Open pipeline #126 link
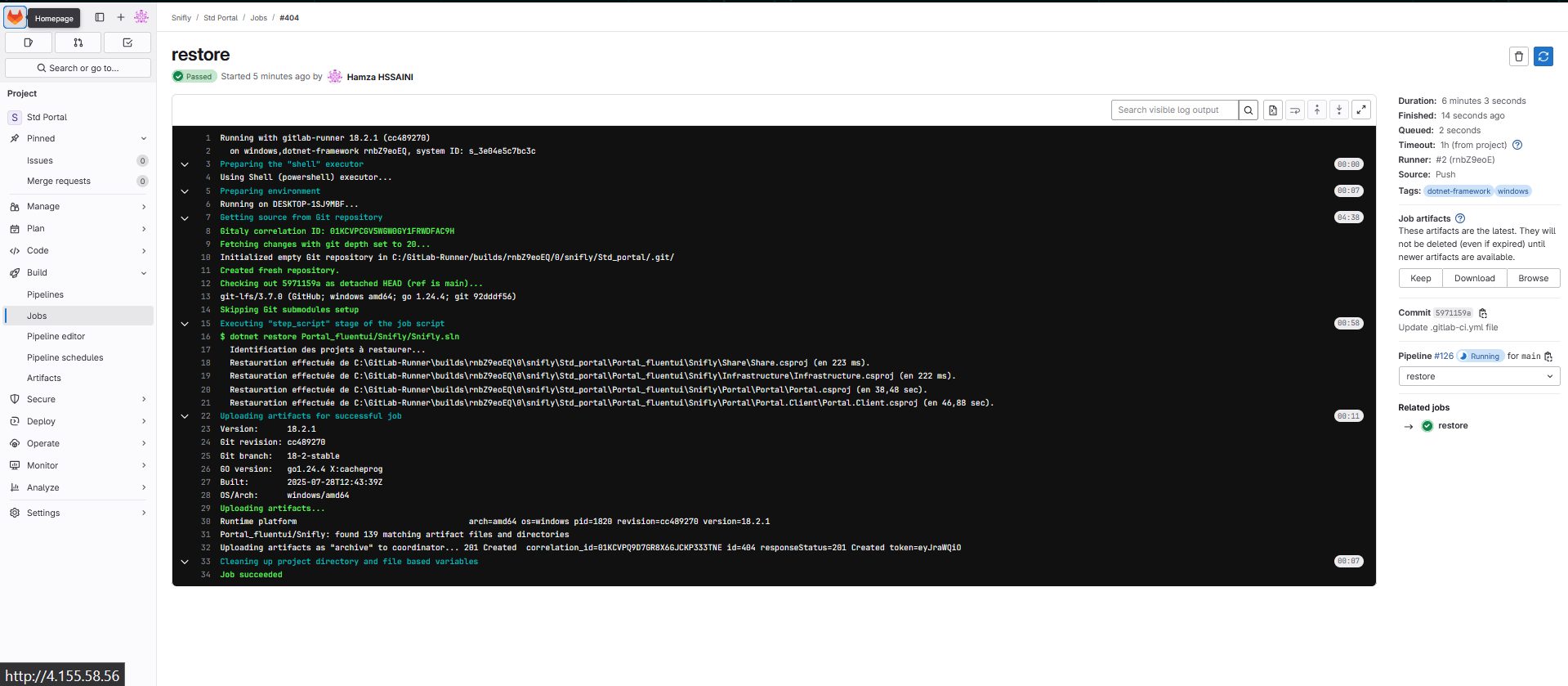The height and width of the screenshot is (686, 1568). [x=1444, y=356]
